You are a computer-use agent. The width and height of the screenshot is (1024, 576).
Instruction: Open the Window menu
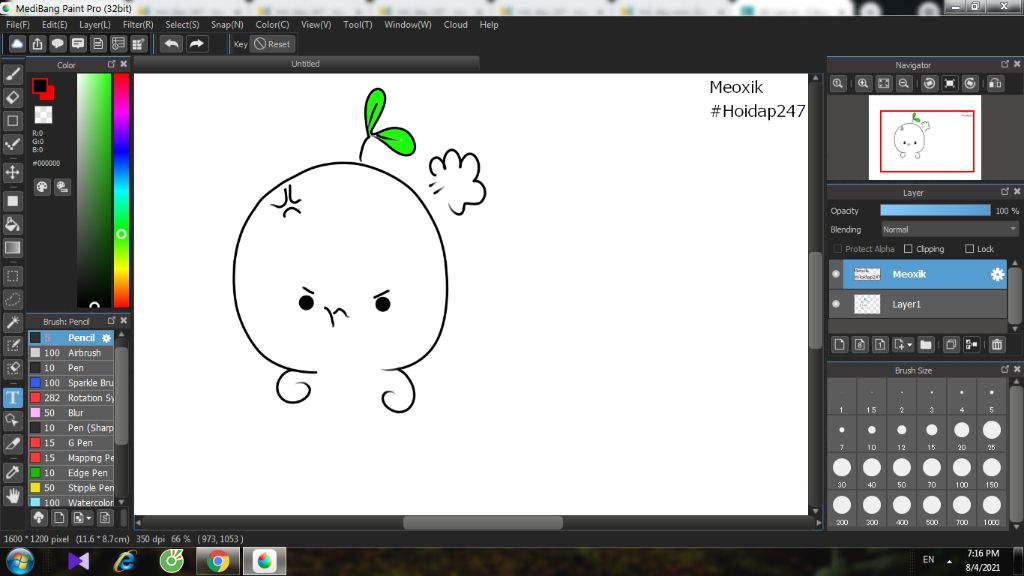[x=408, y=25]
